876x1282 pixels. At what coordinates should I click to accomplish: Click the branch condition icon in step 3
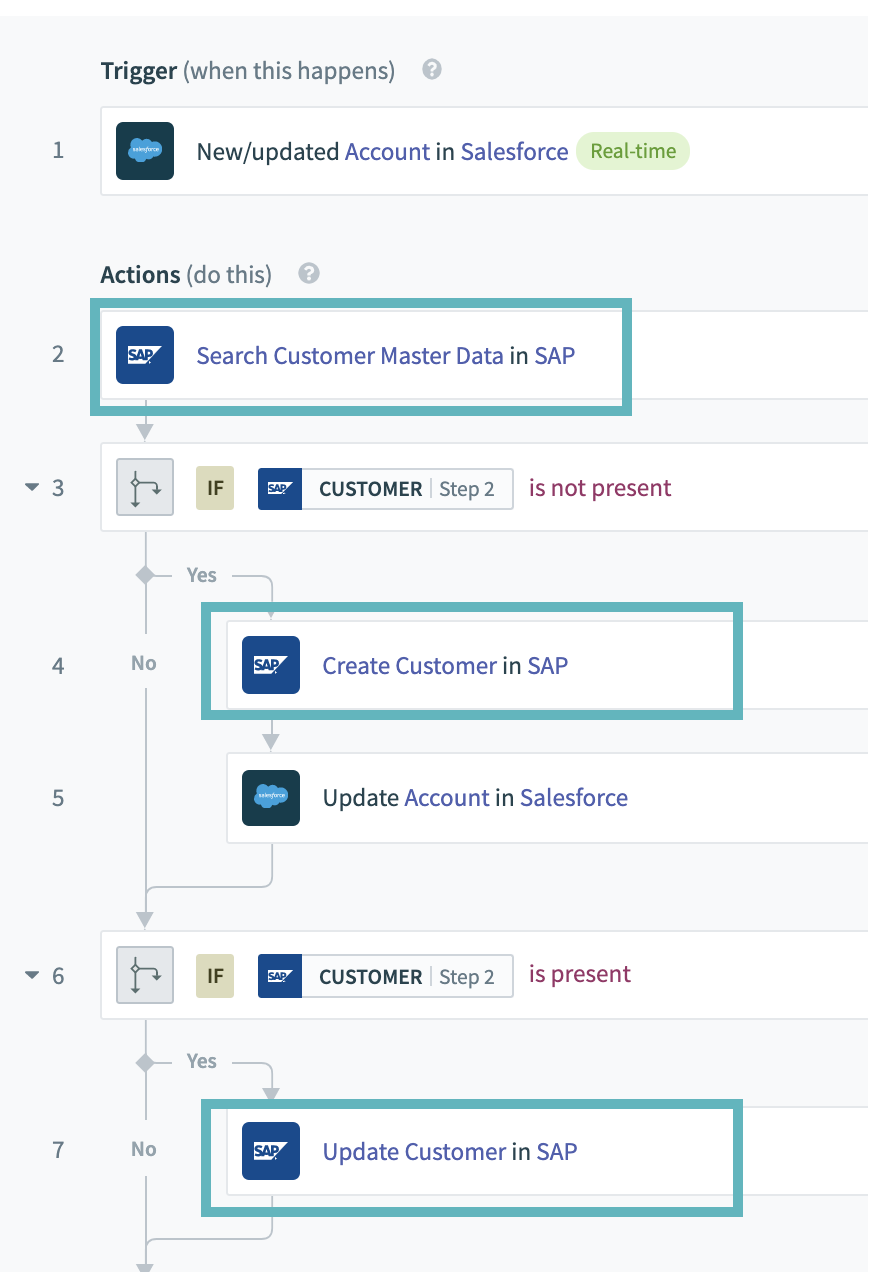145,487
